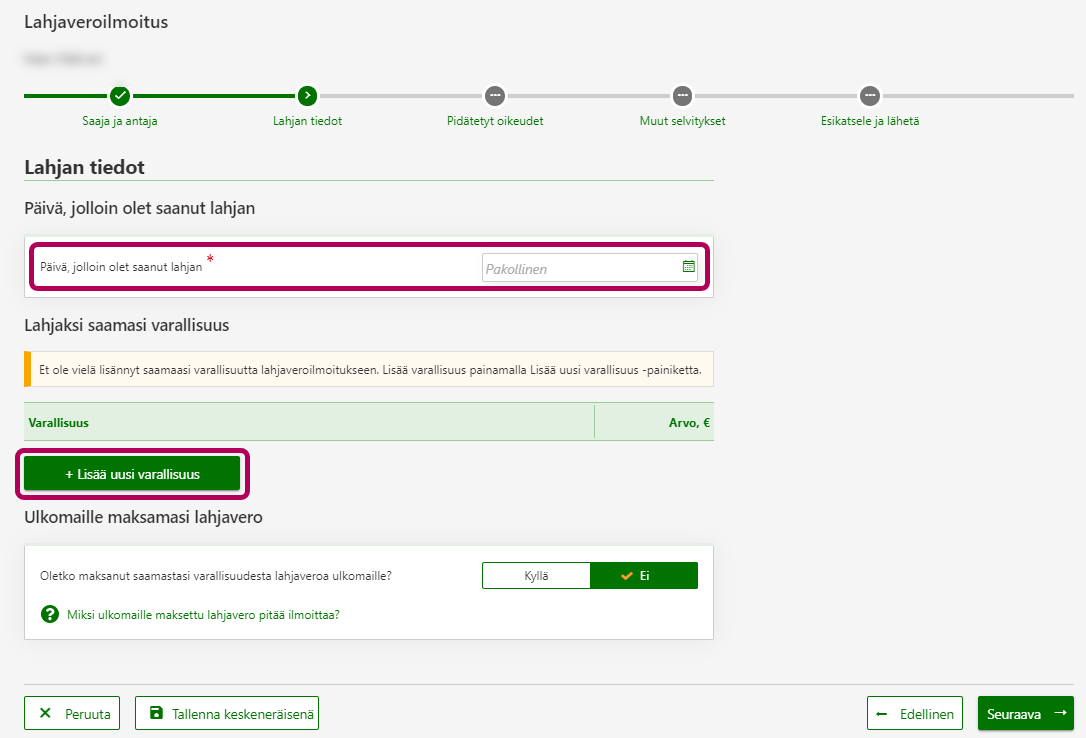Click the Arvo, € column header
Image resolution: width=1086 pixels, height=738 pixels.
[689, 423]
